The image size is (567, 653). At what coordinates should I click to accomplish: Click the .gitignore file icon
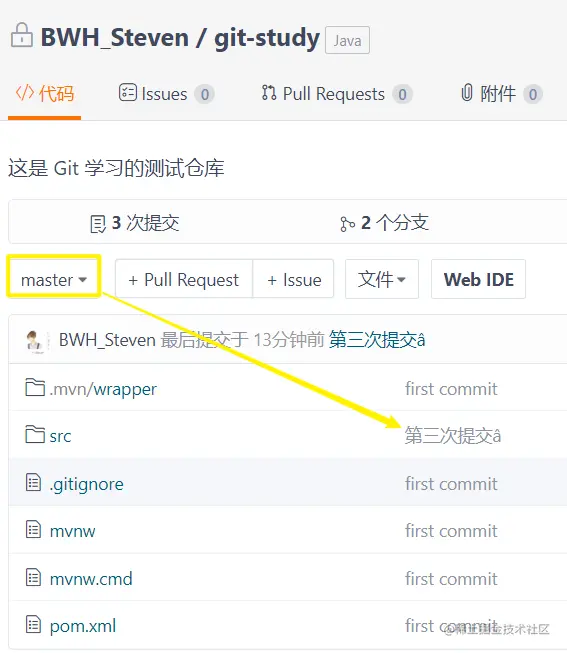[33, 483]
